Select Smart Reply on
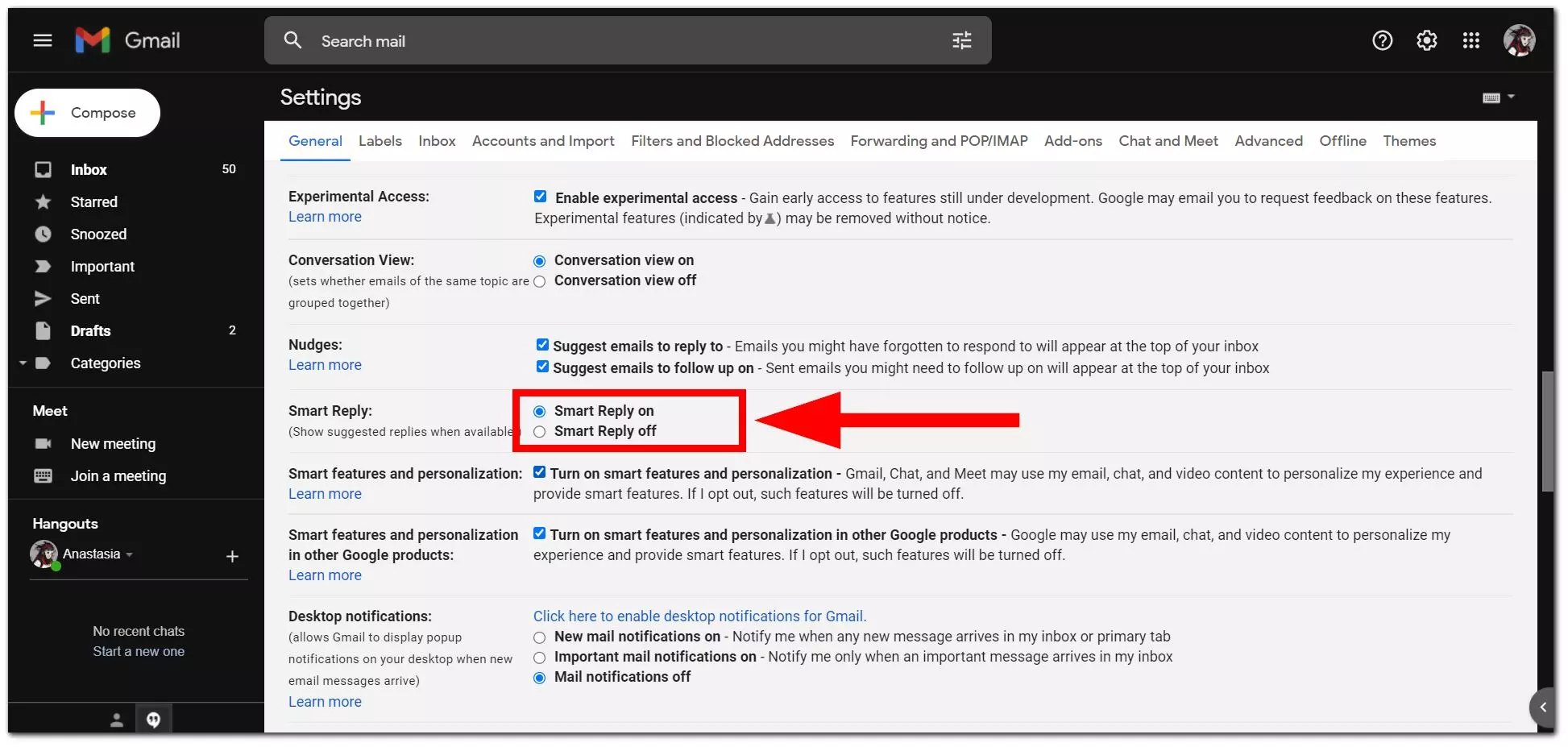The height and width of the screenshot is (747, 1568). 540,412
